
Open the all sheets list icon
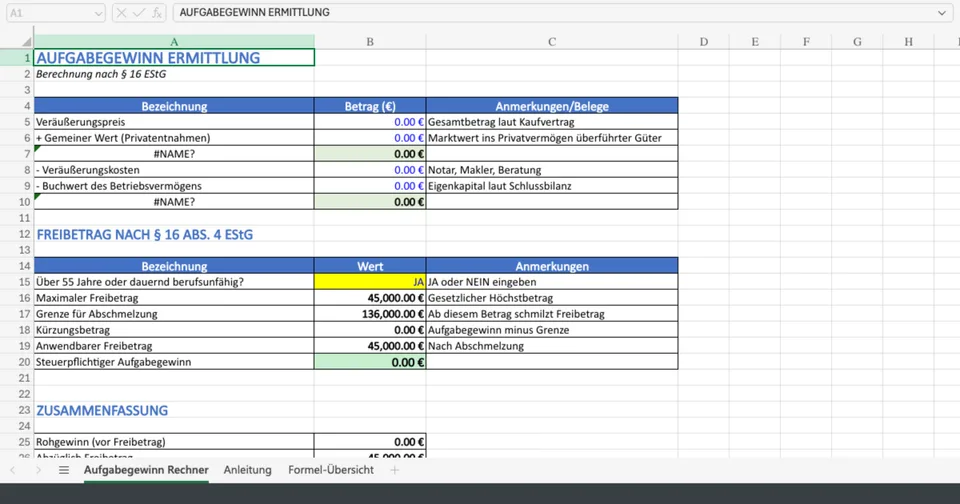(64, 470)
